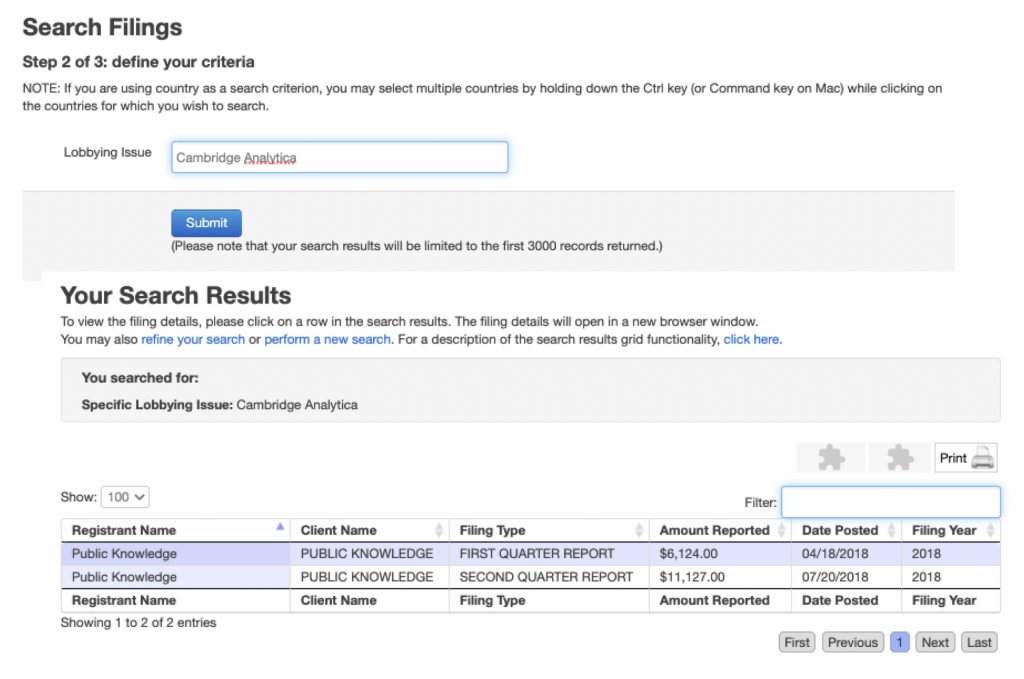
Task: Click the Filing Year footer column label
Action: coord(944,600)
